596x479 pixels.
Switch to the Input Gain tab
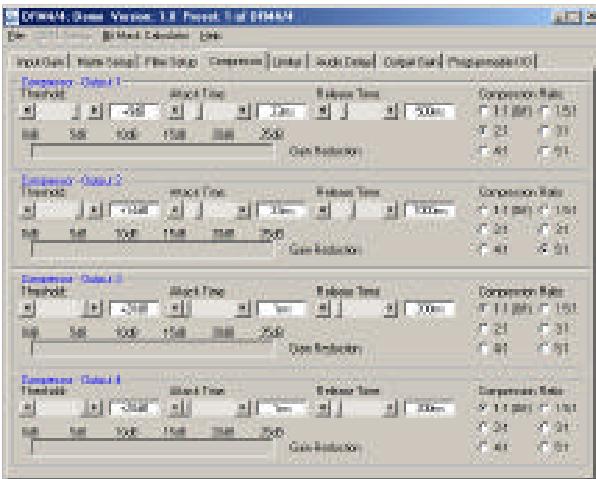[x=40, y=62]
